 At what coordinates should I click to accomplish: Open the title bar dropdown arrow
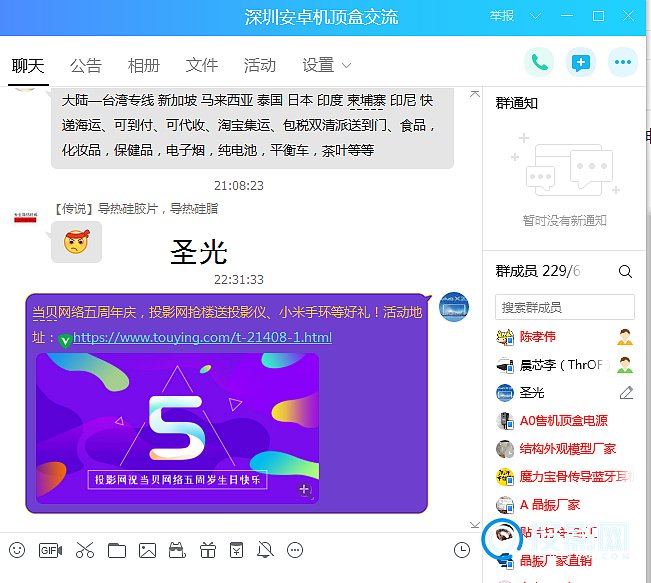pyautogui.click(x=536, y=16)
